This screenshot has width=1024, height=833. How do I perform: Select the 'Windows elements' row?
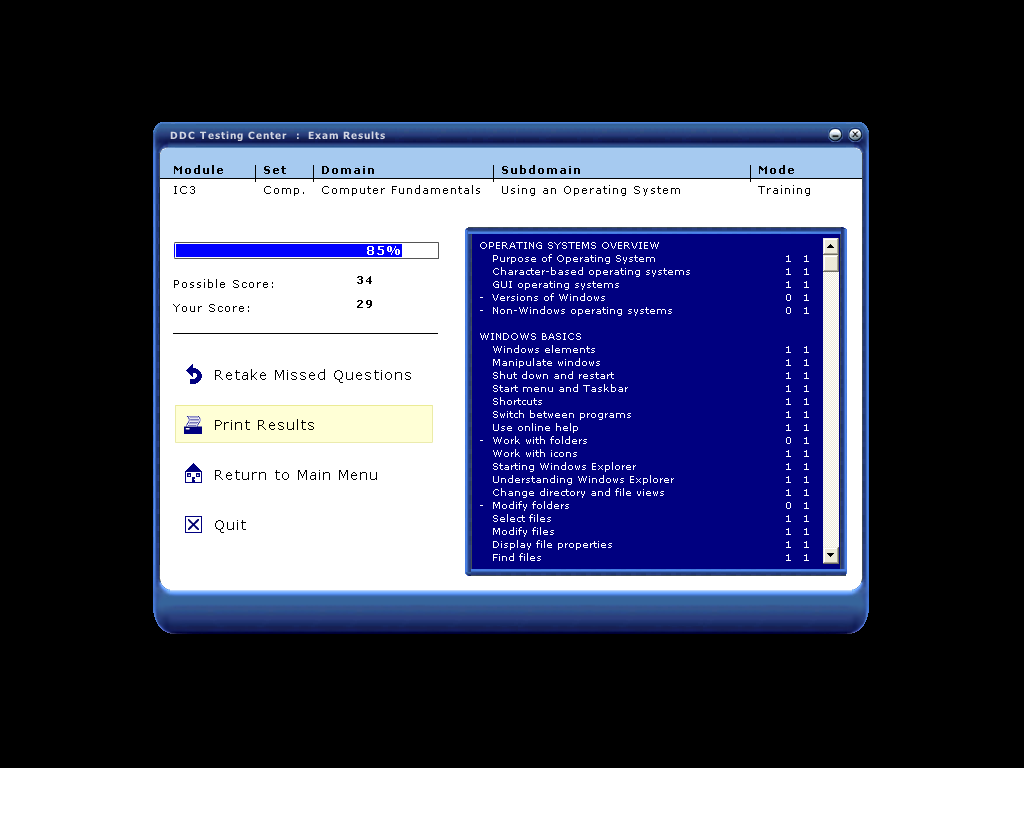(645, 349)
